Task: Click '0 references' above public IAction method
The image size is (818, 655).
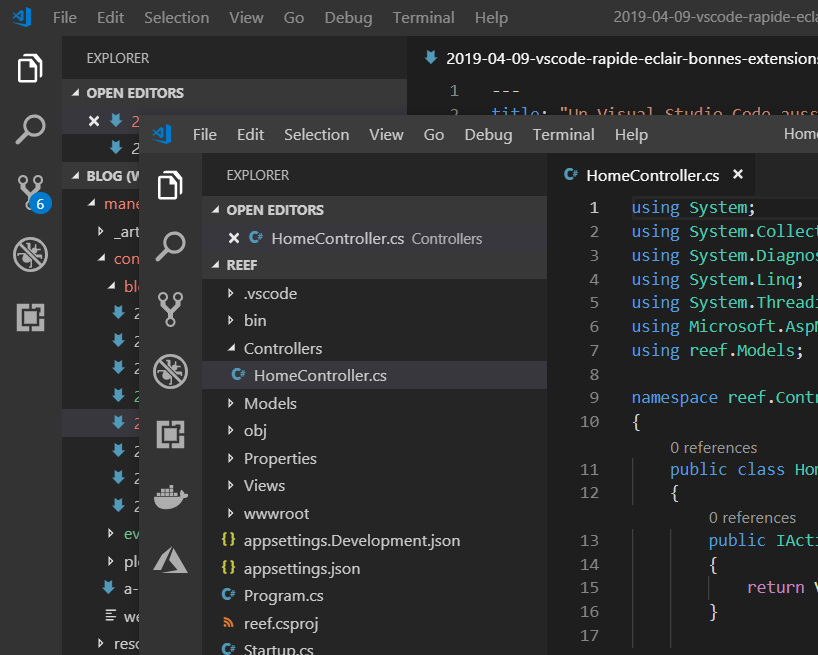Action: point(752,518)
